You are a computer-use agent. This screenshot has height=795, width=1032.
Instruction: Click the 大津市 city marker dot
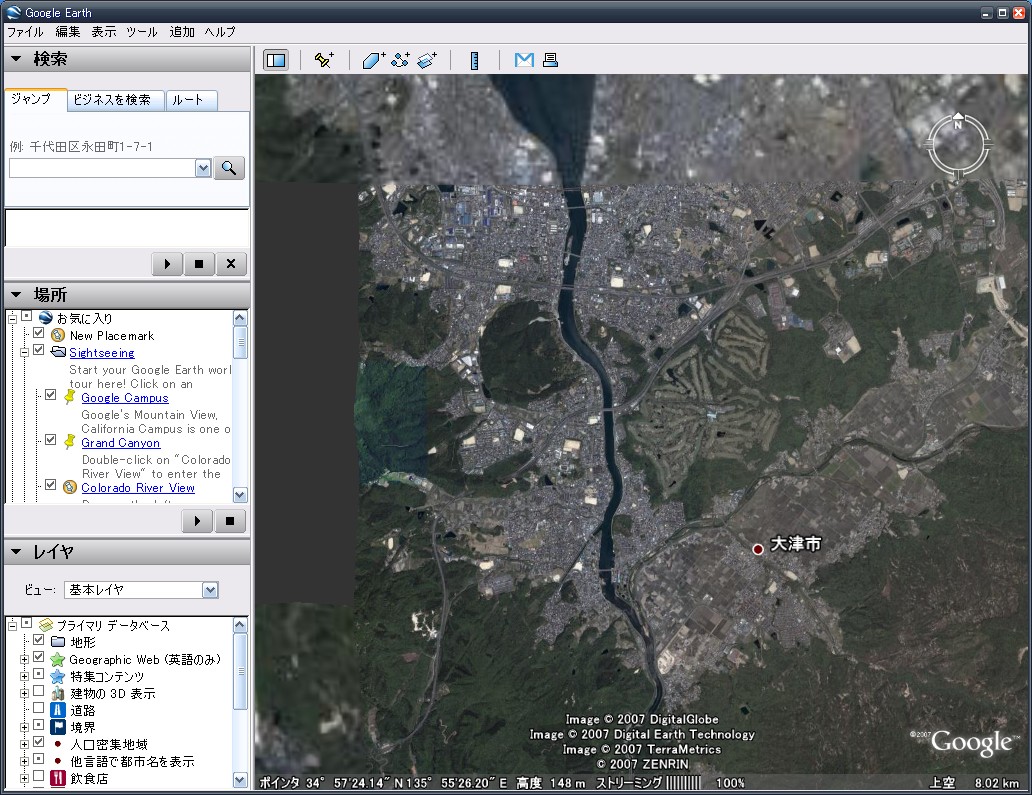(758, 549)
